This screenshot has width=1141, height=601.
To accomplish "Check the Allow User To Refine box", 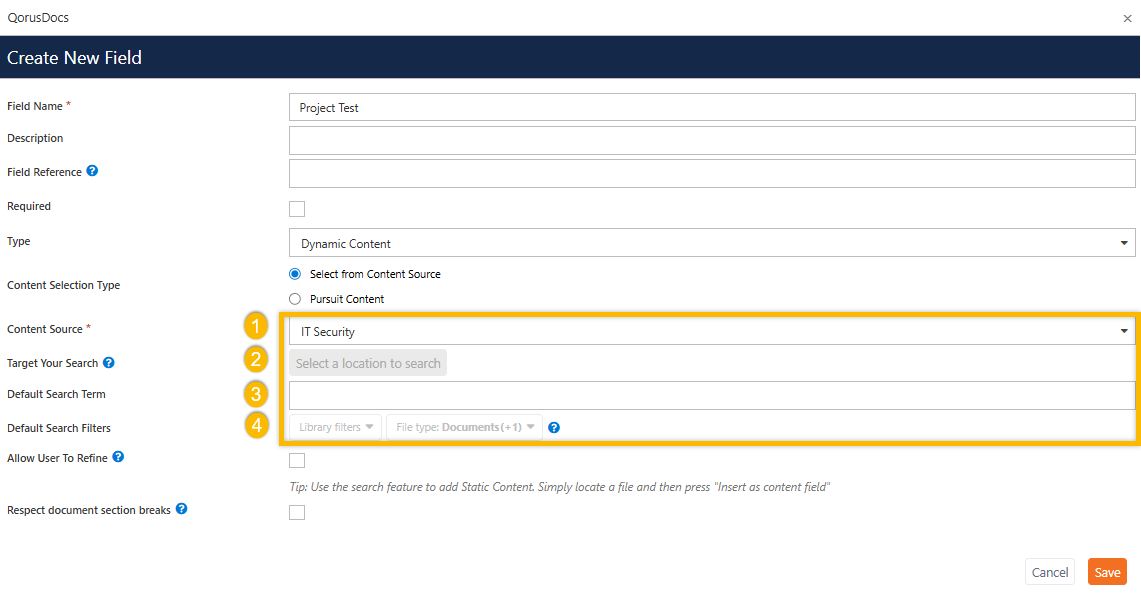I will [x=297, y=461].
